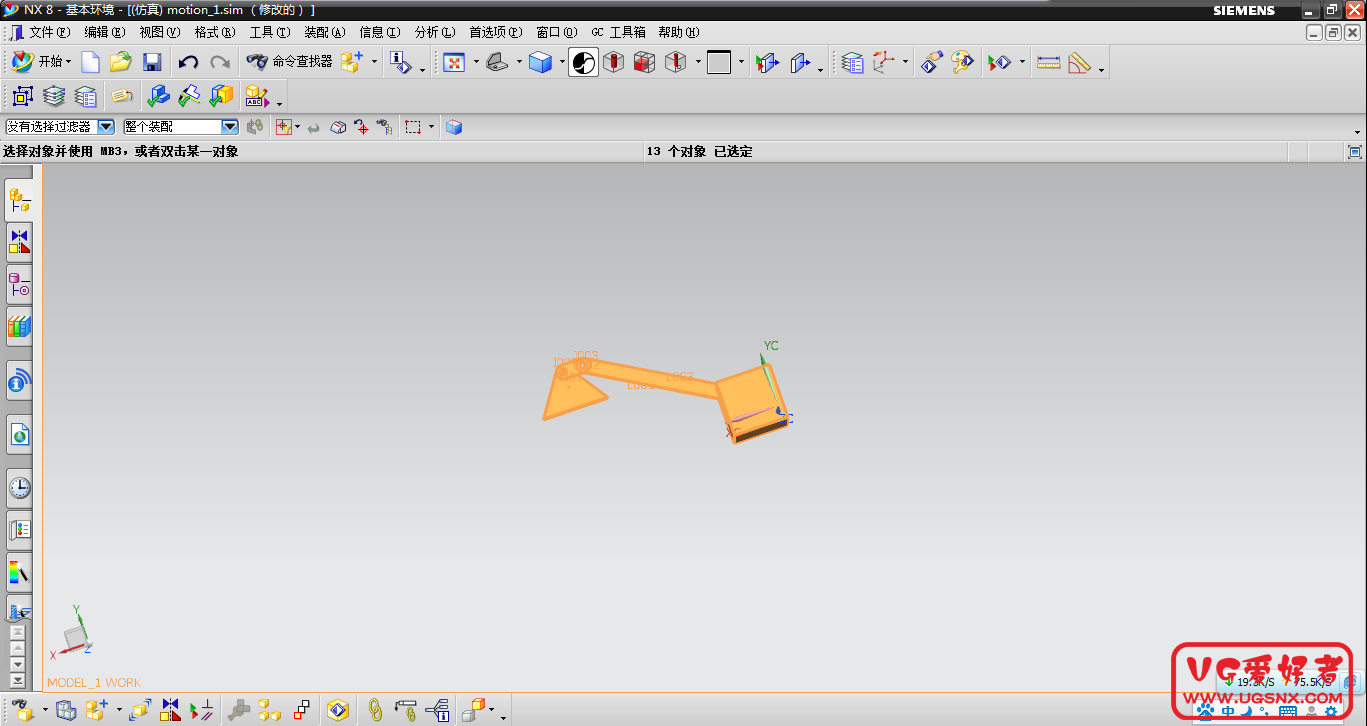Open the GC 工具箱 menu

pyautogui.click(x=618, y=32)
